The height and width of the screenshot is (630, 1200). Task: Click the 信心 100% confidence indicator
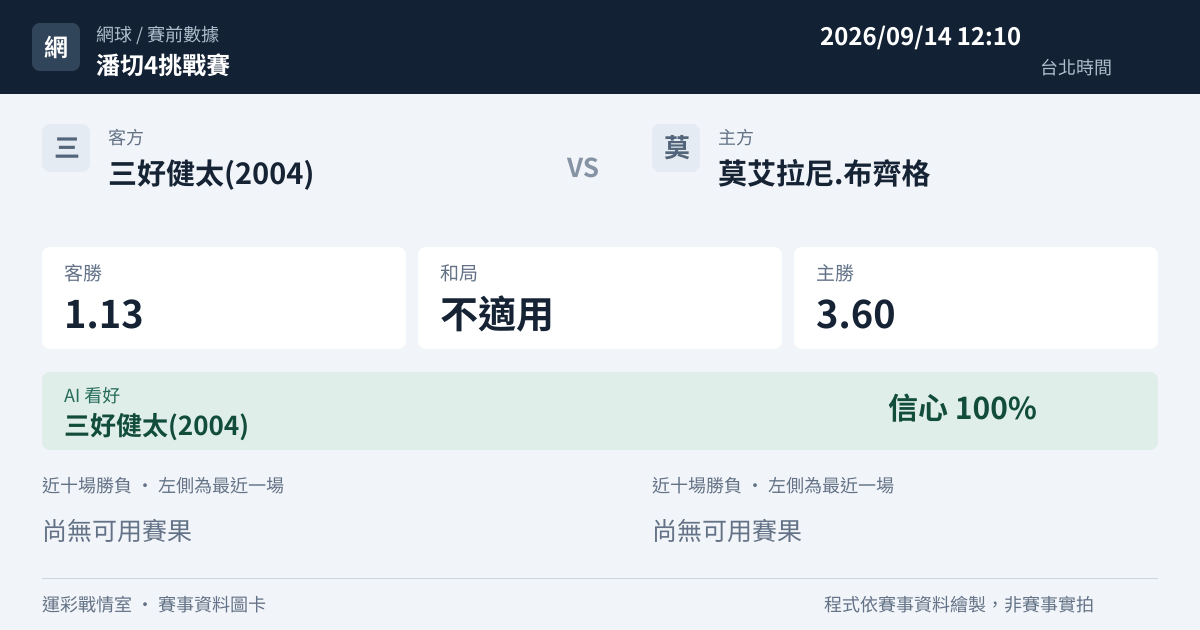click(962, 408)
